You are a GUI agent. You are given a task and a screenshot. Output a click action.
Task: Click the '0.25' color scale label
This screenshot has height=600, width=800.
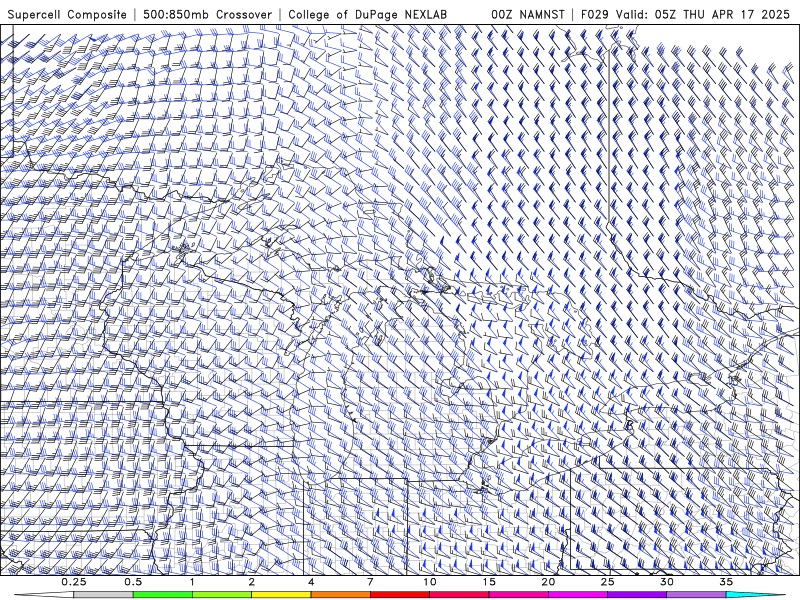73,582
